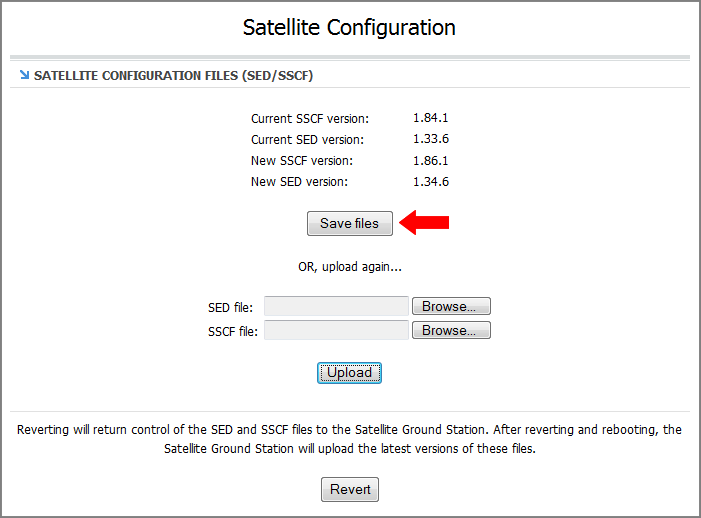Focus the SED file input field
The image size is (701, 518).
[x=336, y=306]
